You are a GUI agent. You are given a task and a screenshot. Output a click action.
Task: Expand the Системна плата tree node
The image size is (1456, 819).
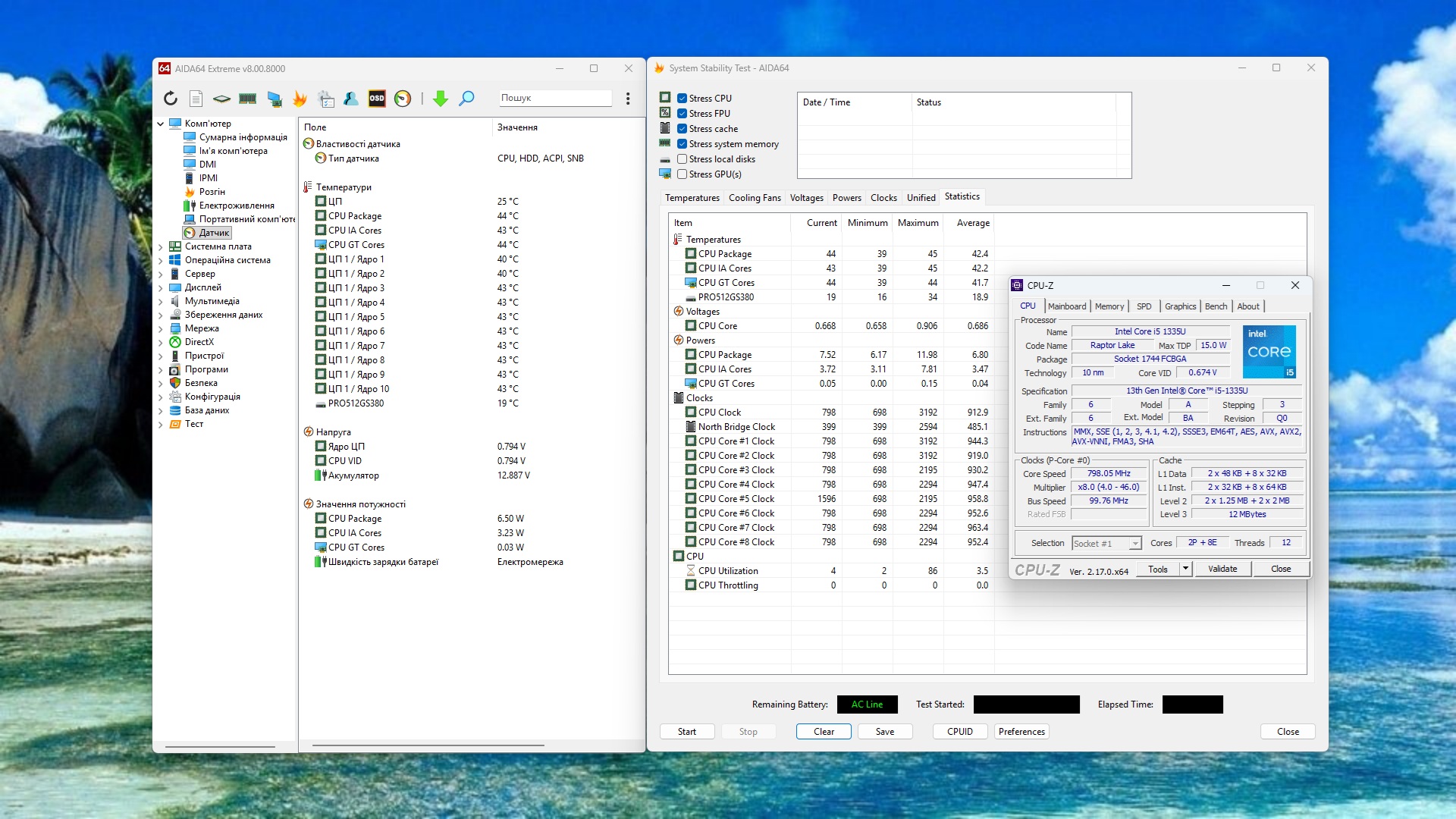(x=161, y=246)
